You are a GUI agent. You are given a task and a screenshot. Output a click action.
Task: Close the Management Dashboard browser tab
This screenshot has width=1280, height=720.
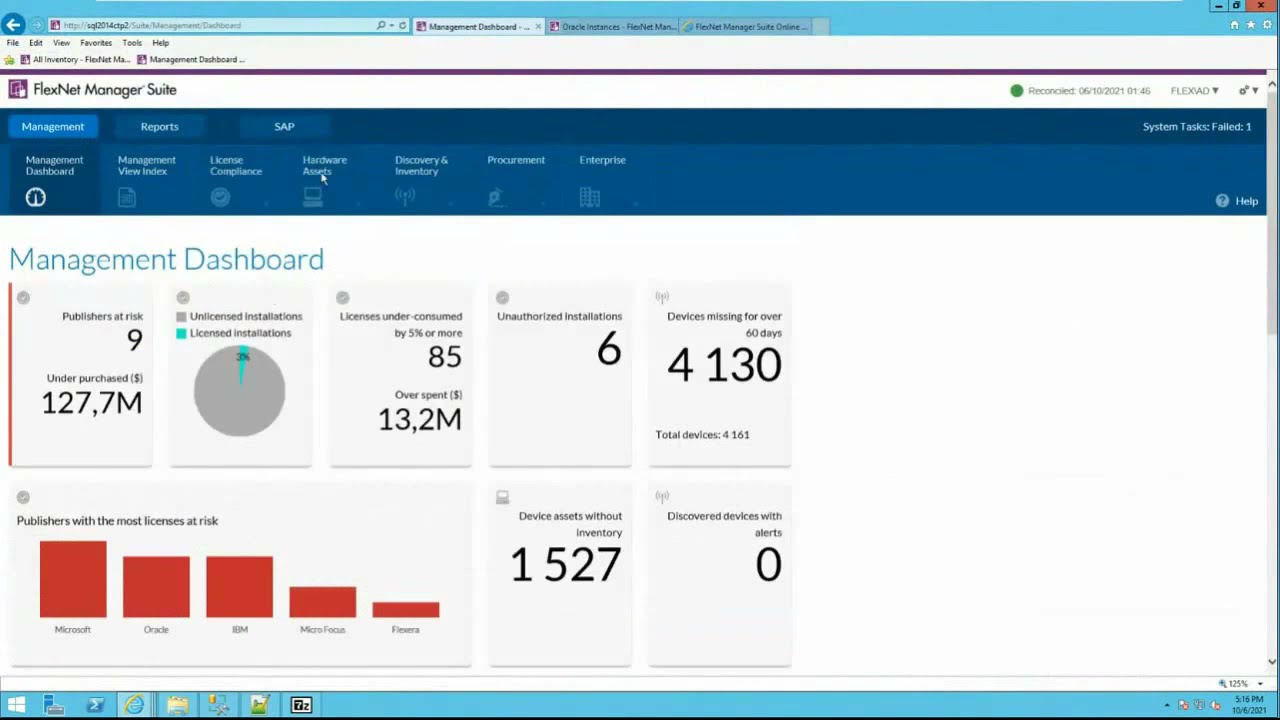point(539,27)
